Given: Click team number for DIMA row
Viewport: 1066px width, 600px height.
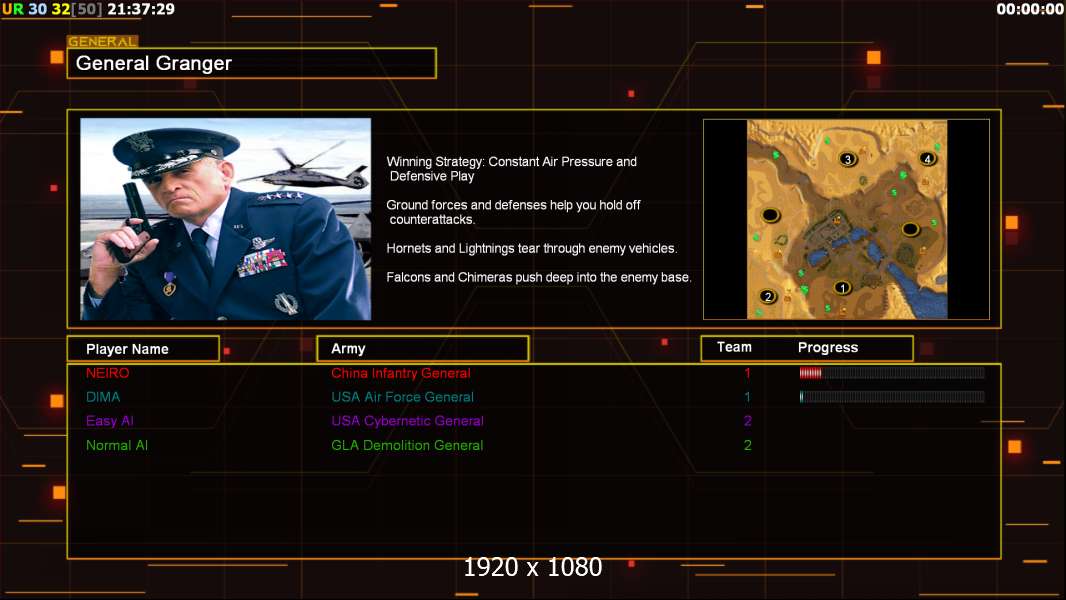Looking at the screenshot, I should click(747, 397).
